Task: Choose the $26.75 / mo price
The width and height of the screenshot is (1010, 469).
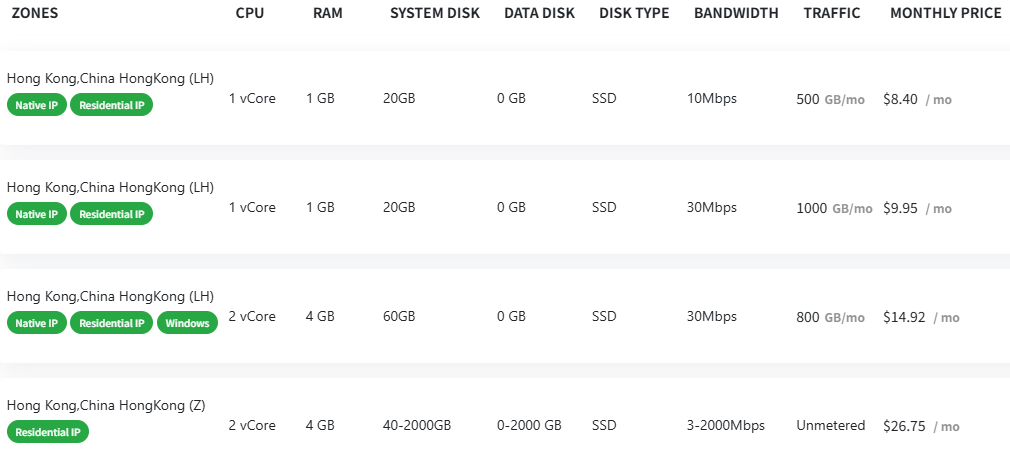Action: (920, 426)
